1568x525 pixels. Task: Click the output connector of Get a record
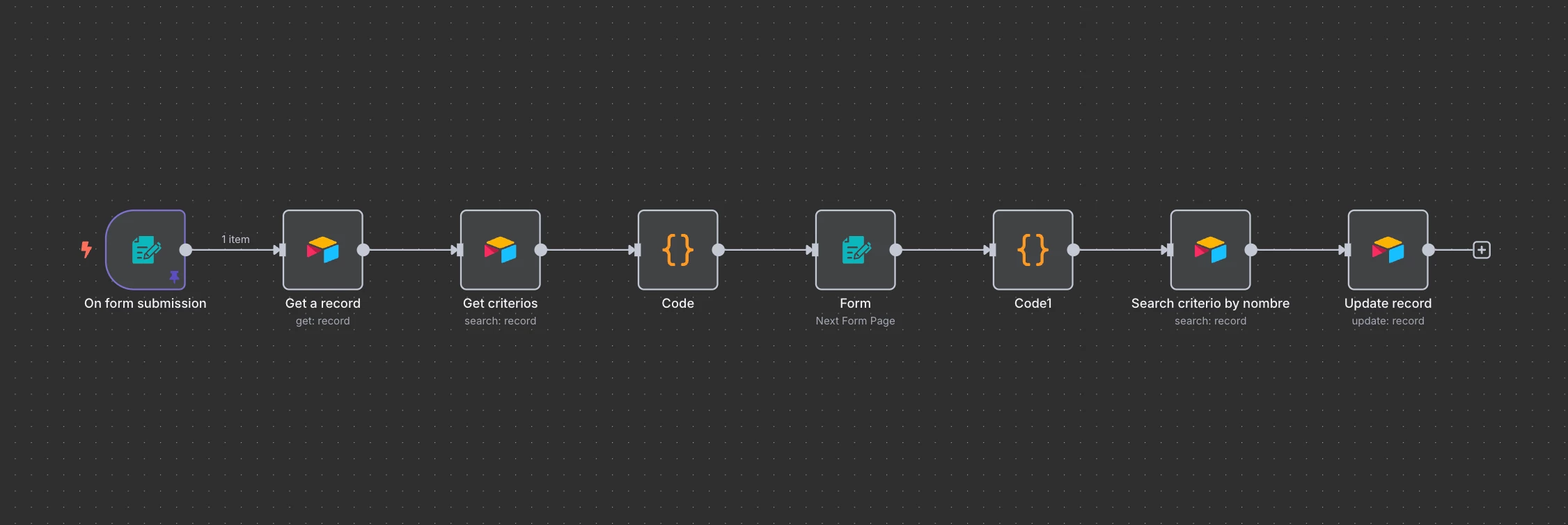363,250
